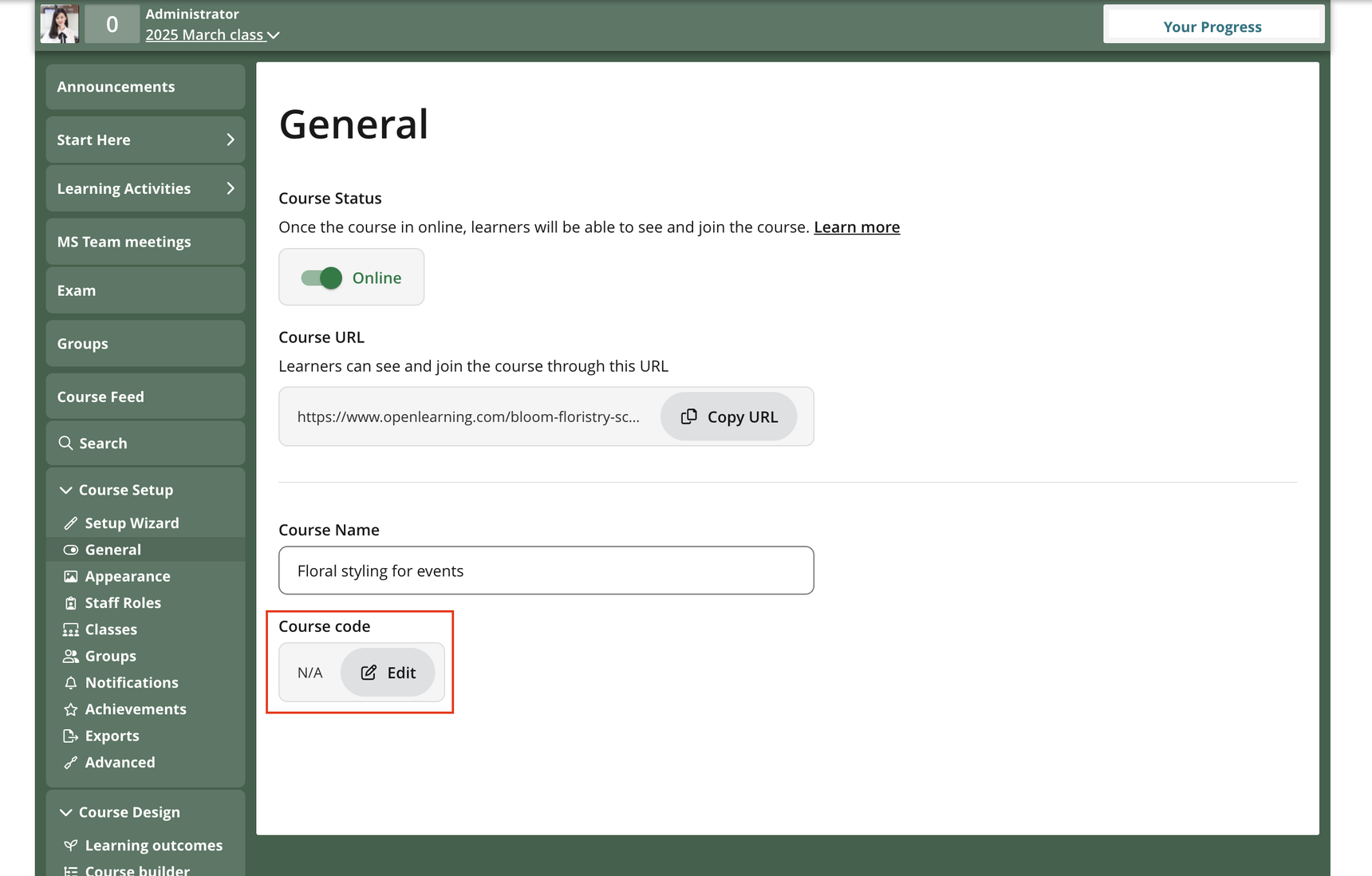Toggle the course status Online switch
The image size is (1372, 876).
pyautogui.click(x=321, y=278)
